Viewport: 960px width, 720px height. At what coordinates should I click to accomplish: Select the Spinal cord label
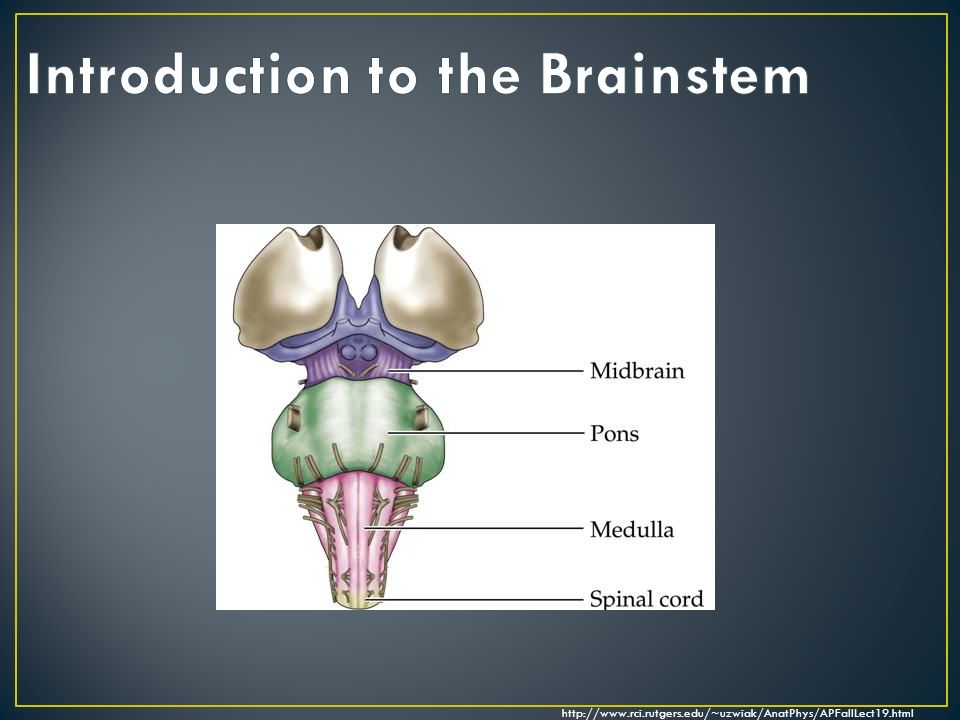[x=647, y=599]
